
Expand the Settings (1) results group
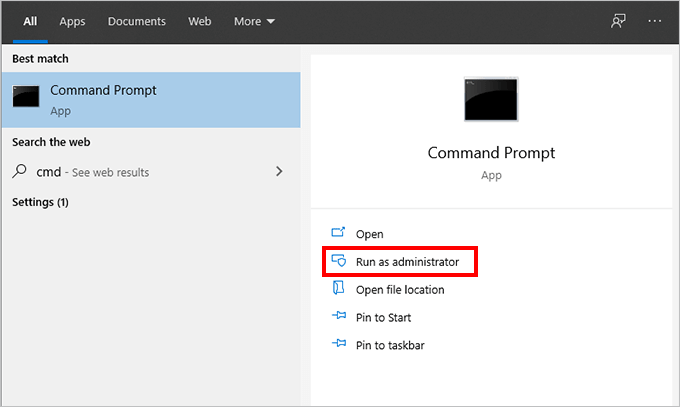40,202
